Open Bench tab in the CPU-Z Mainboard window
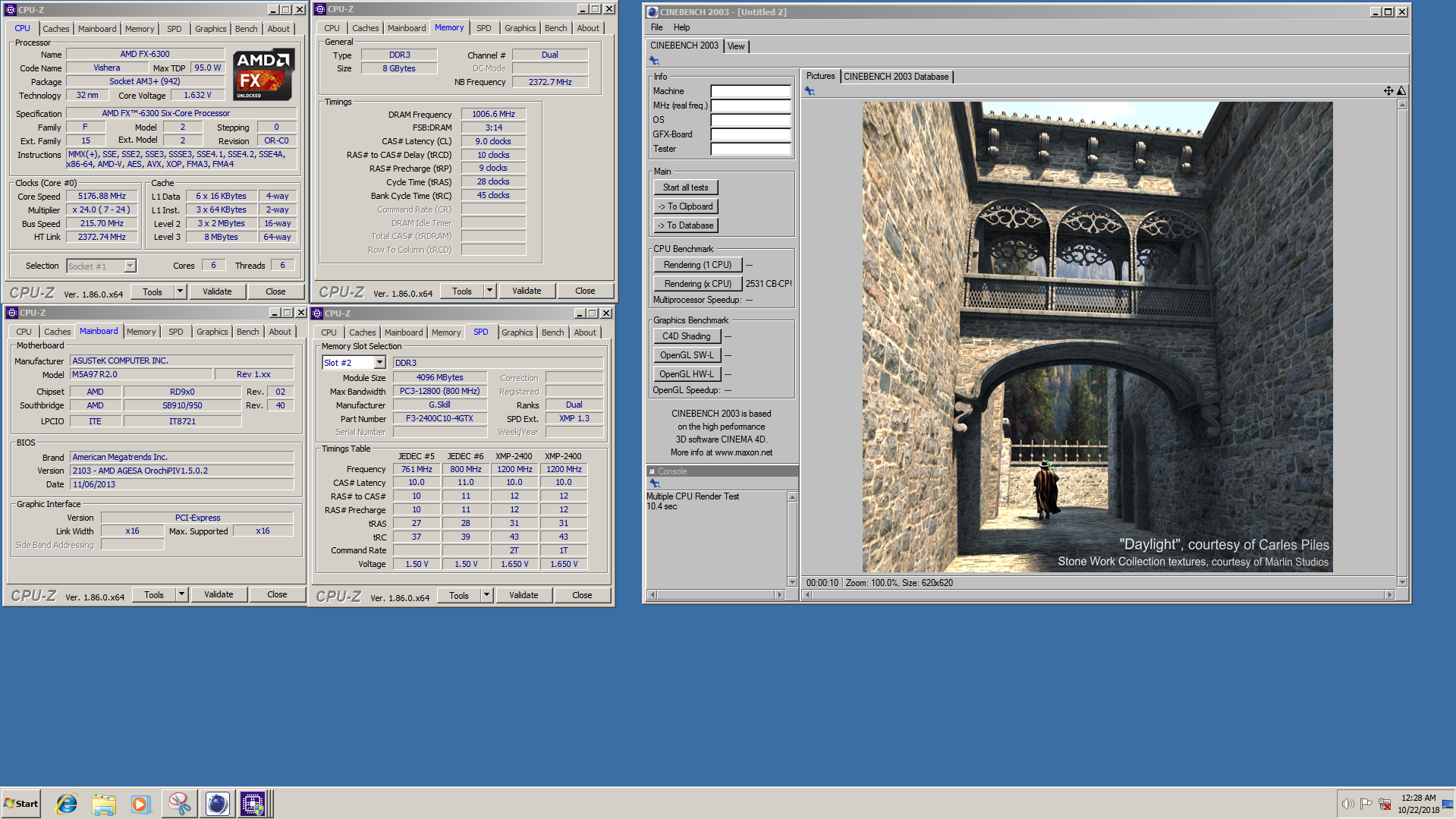1456x819 pixels. coord(248,332)
